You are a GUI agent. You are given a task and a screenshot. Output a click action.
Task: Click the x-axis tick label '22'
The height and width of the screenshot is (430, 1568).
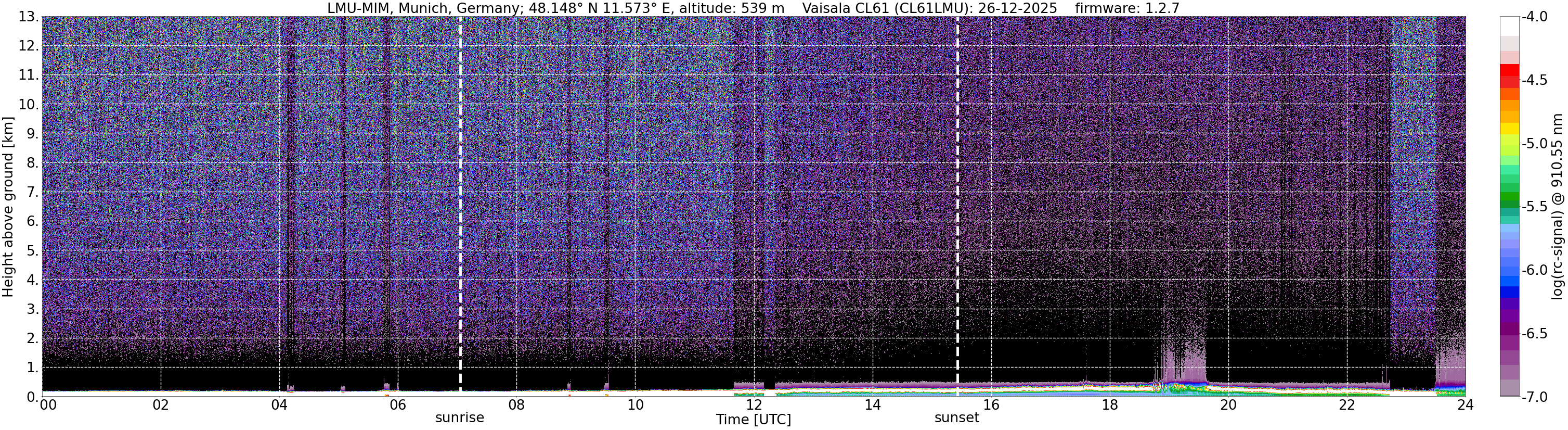click(1347, 405)
